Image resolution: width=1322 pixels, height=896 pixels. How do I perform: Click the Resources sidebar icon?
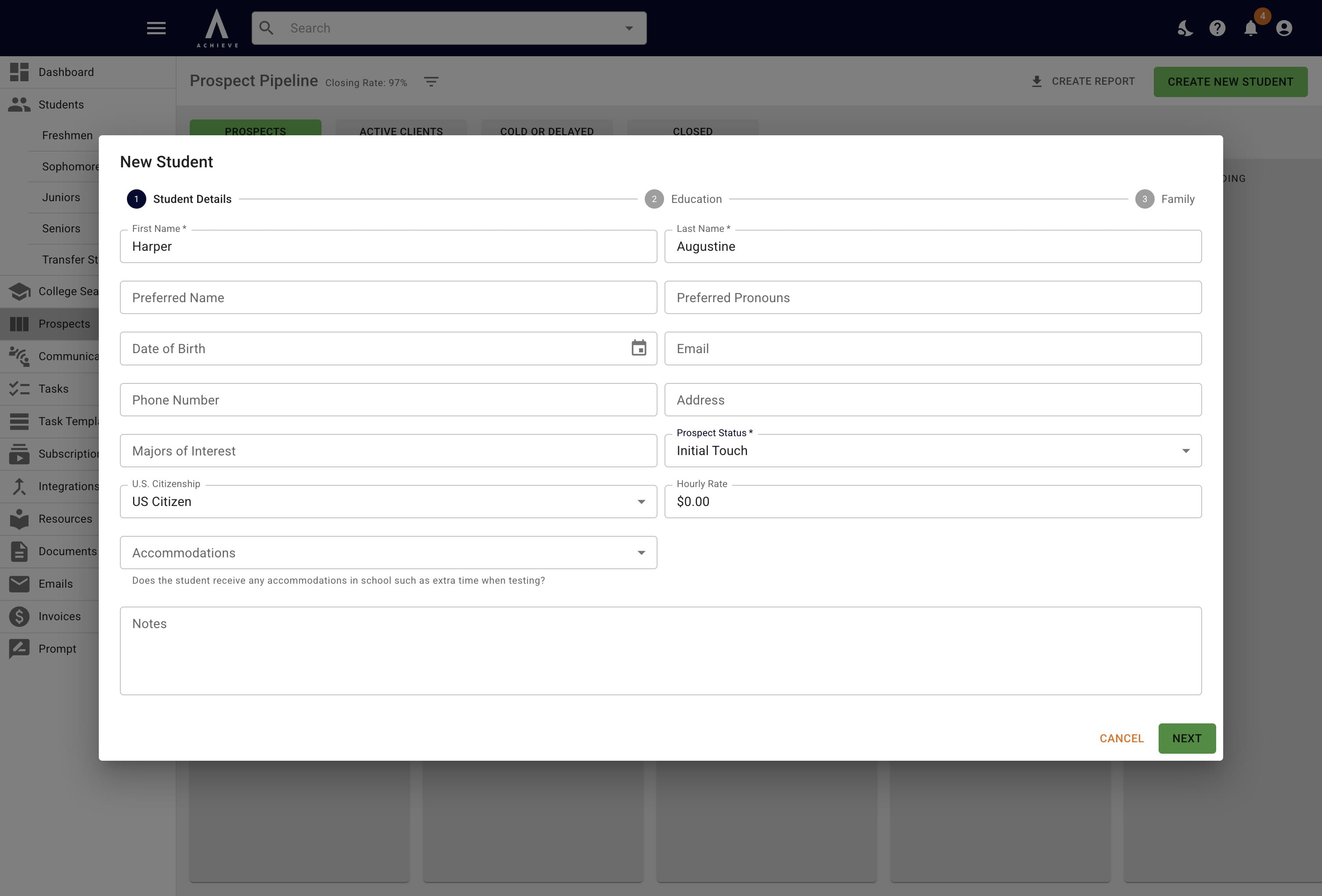[x=19, y=519]
